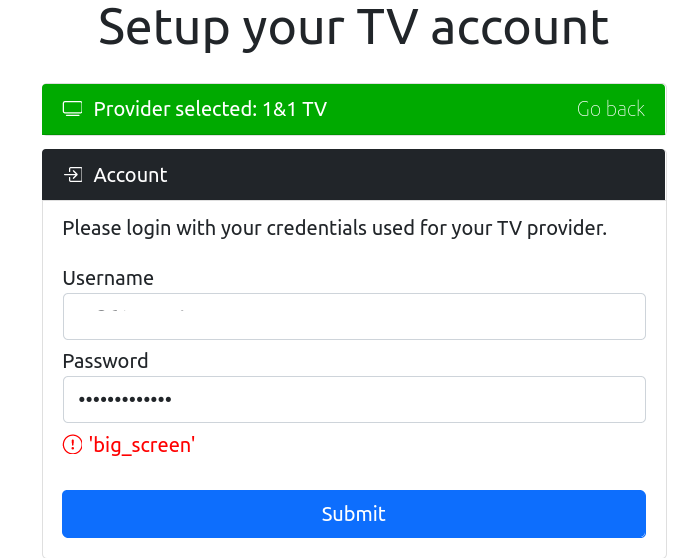Click the login arrow icon beside Account
Image resolution: width=691 pixels, height=558 pixels.
[73, 175]
